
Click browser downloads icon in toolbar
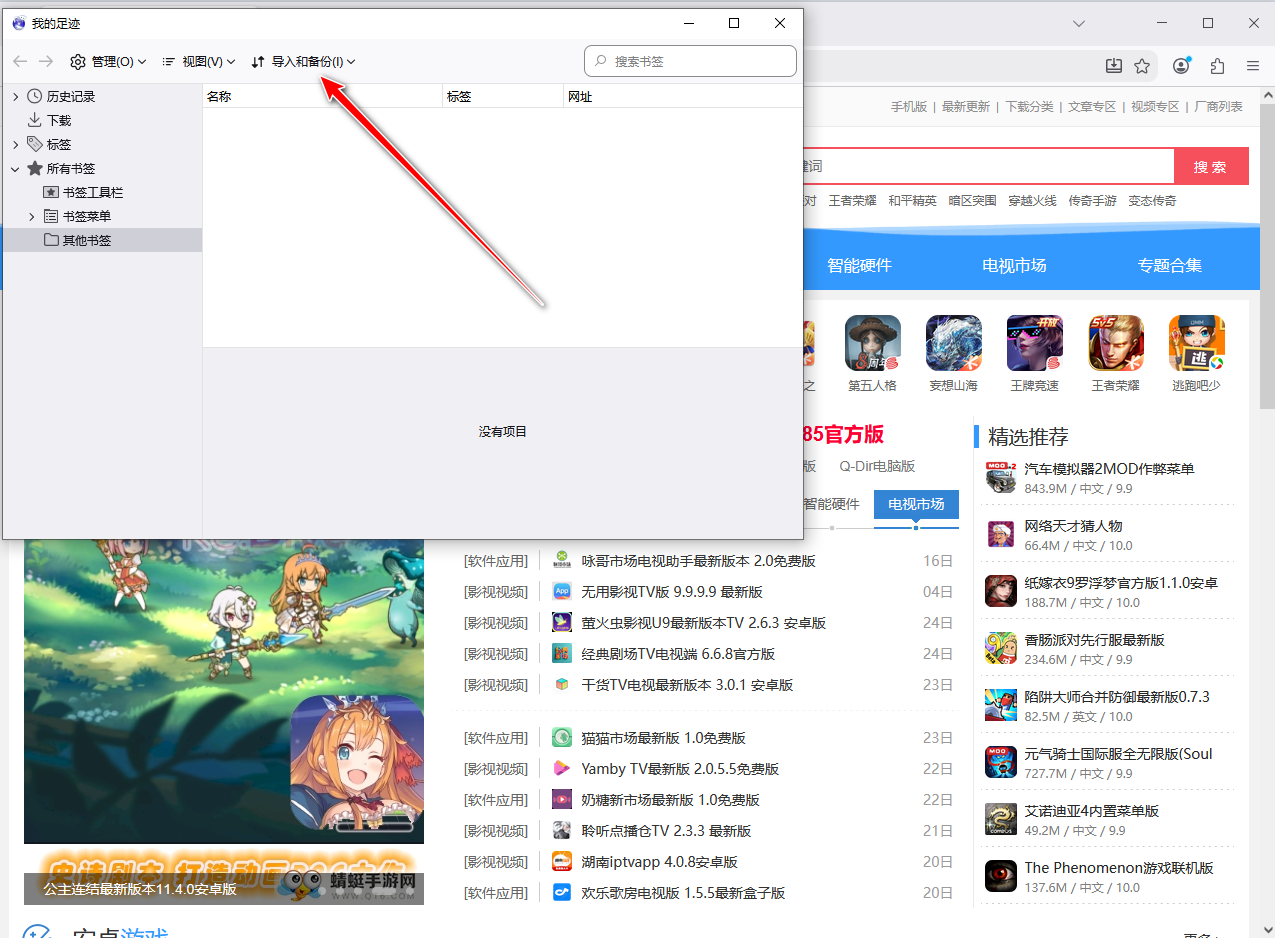pyautogui.click(x=1114, y=66)
